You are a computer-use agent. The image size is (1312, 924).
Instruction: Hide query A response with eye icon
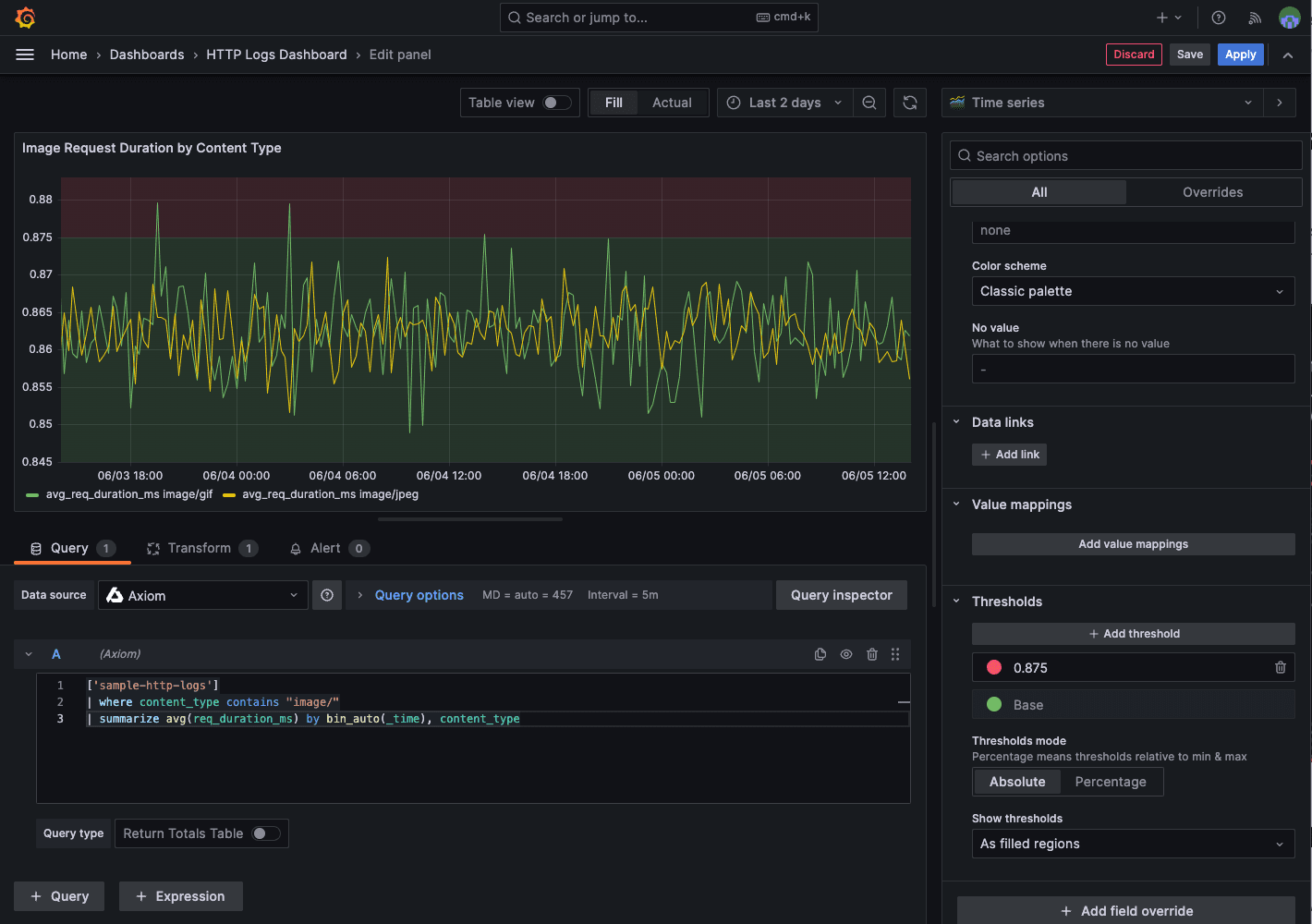(x=846, y=654)
